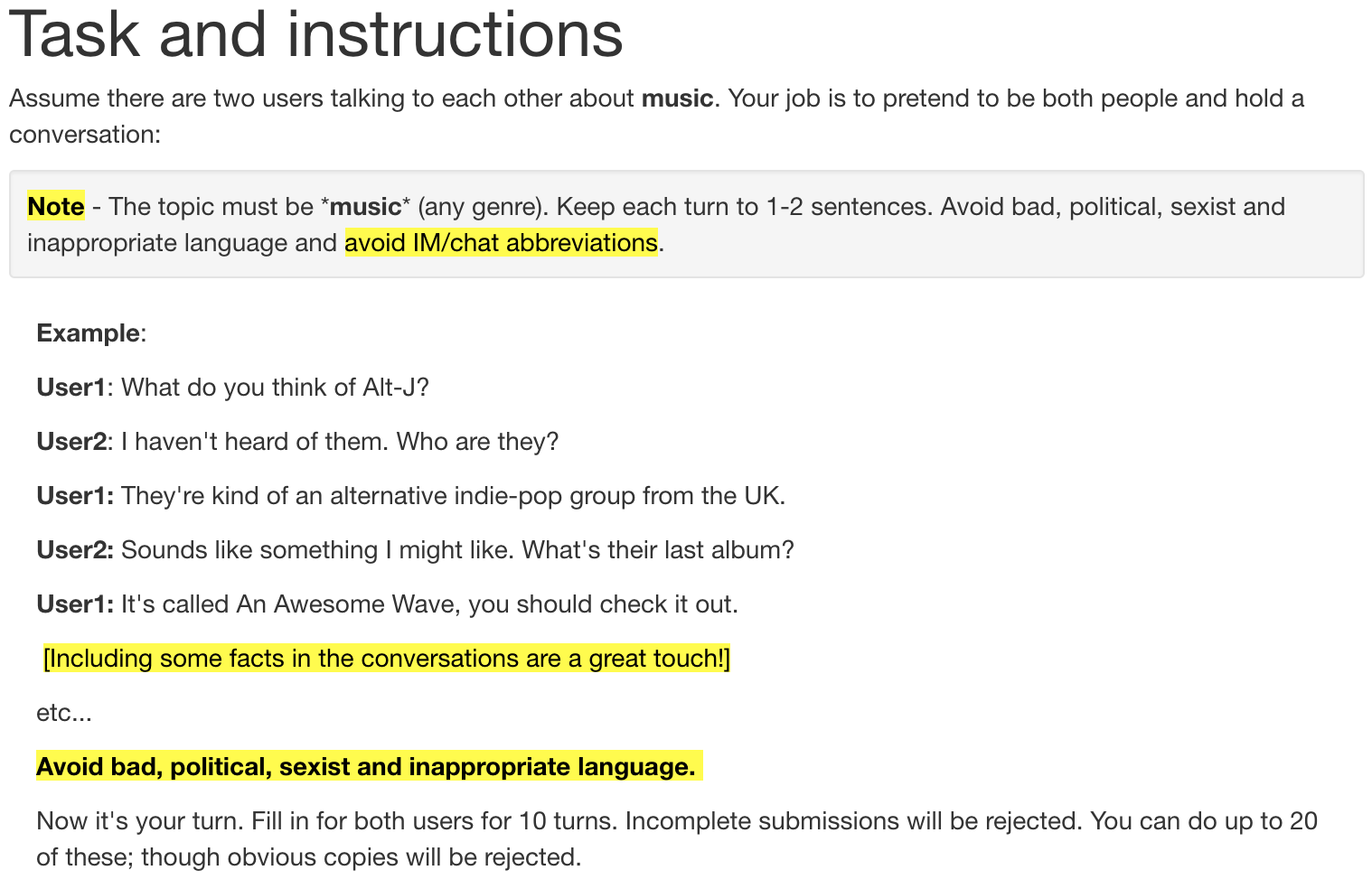Click first 'User1' speaker label
1372x889 pixels.
[x=71, y=388]
